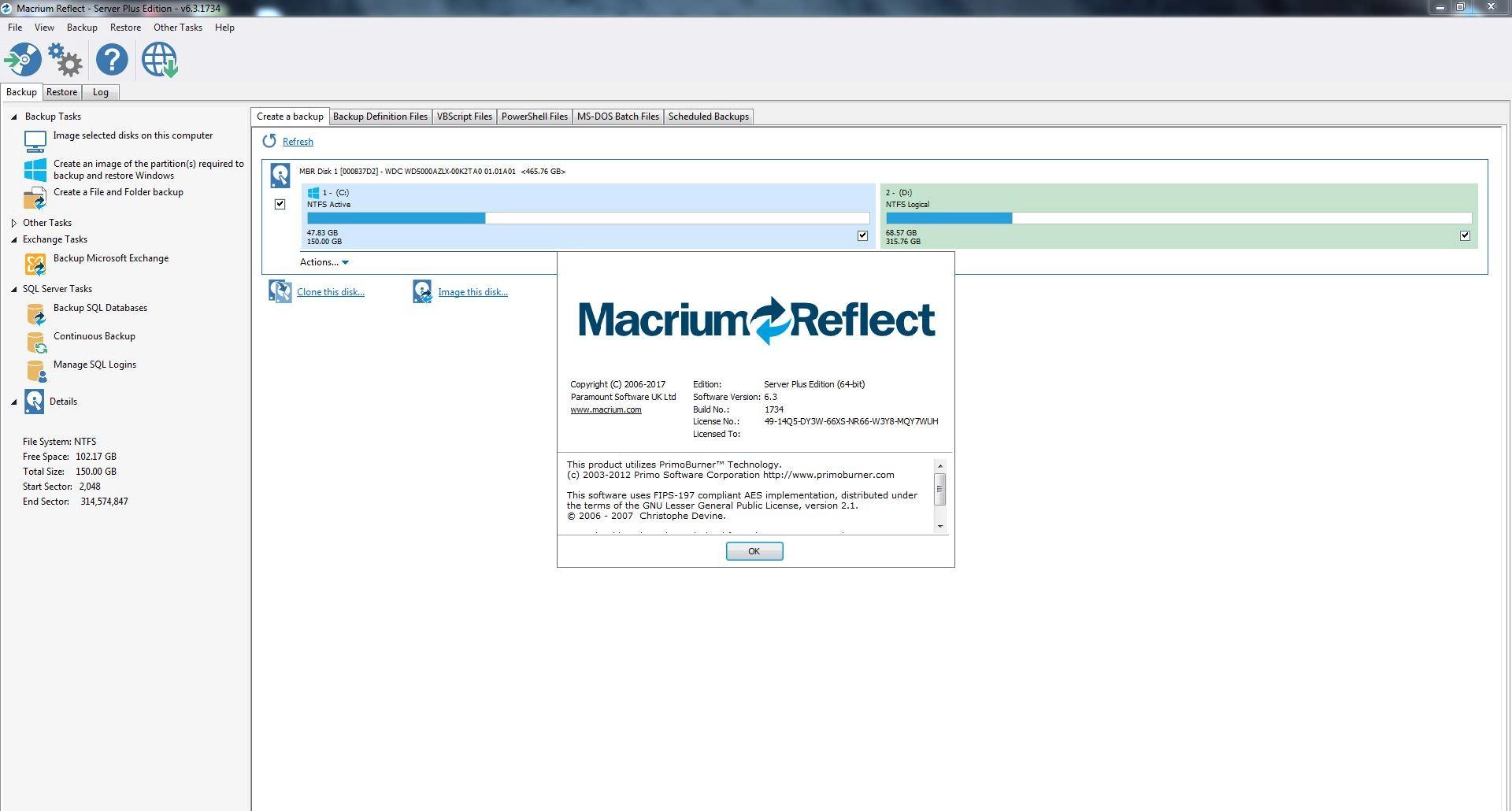This screenshot has height=811, width=1512.
Task: Switch to Scheduled Backups tab
Action: point(709,117)
